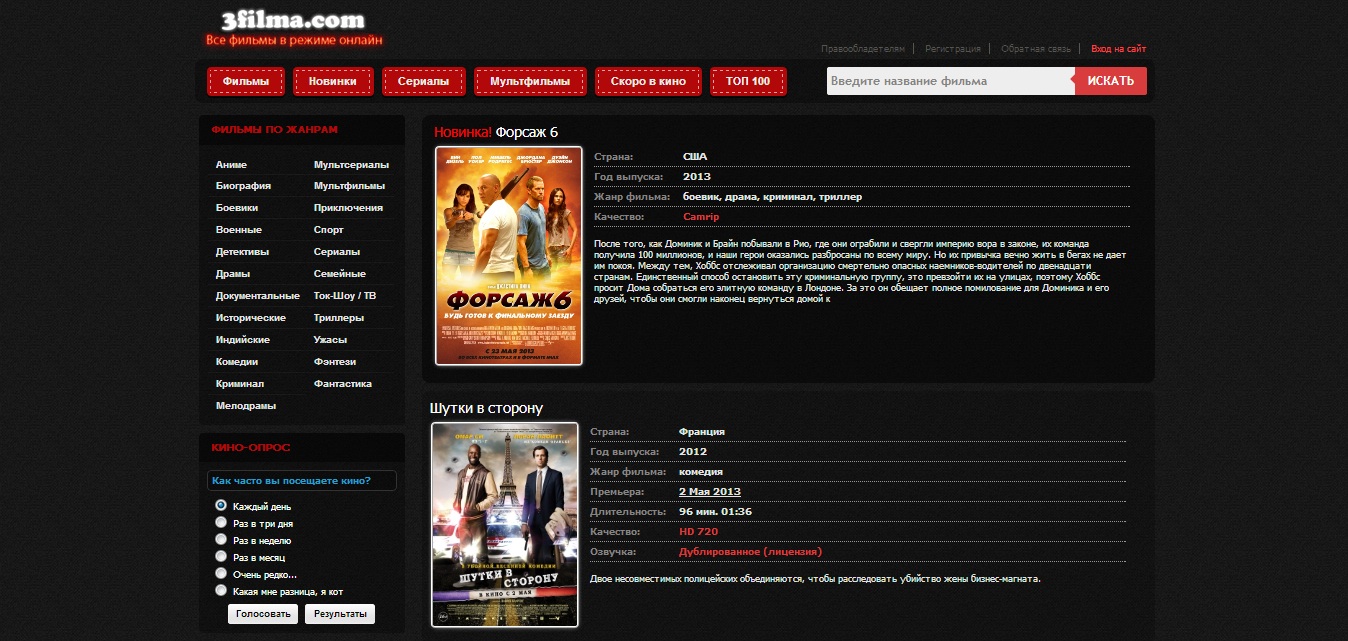The height and width of the screenshot is (641, 1348).
Task: Open Мультфильмы in the genre sidebar
Action: pyautogui.click(x=349, y=186)
